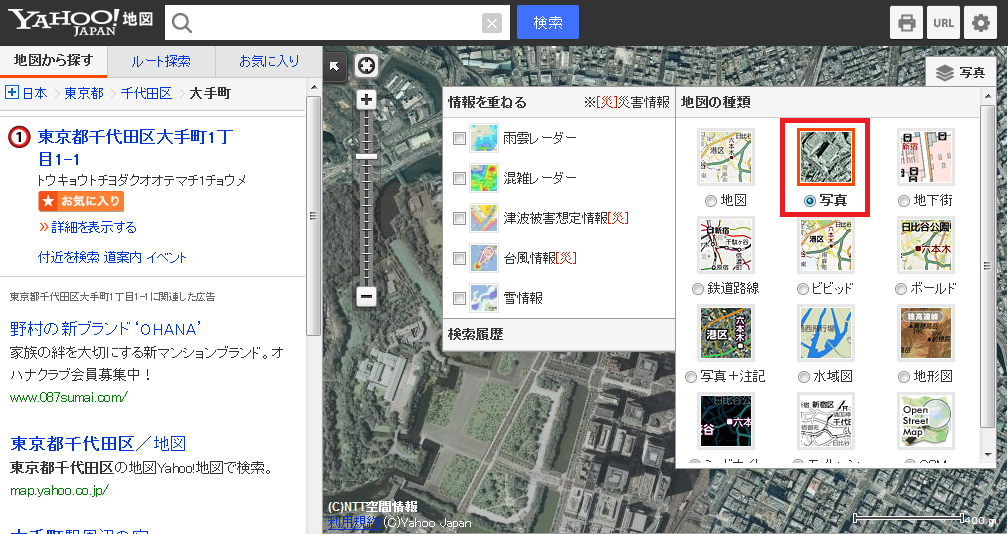Toggle the 写真 map type dropdown
Image resolution: width=1008 pixels, height=534 pixels.
coord(960,73)
